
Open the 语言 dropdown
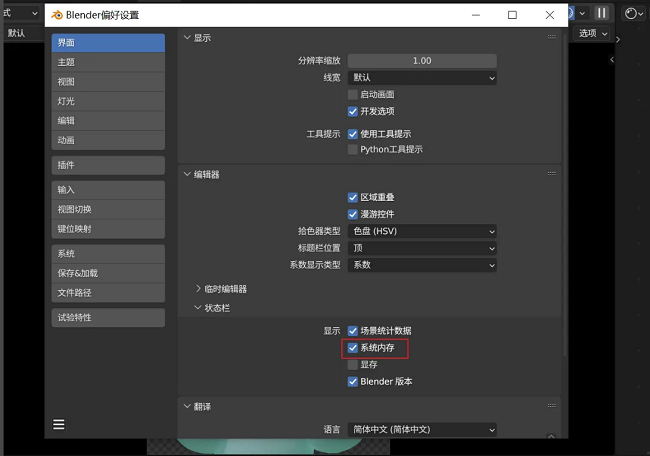coord(422,429)
